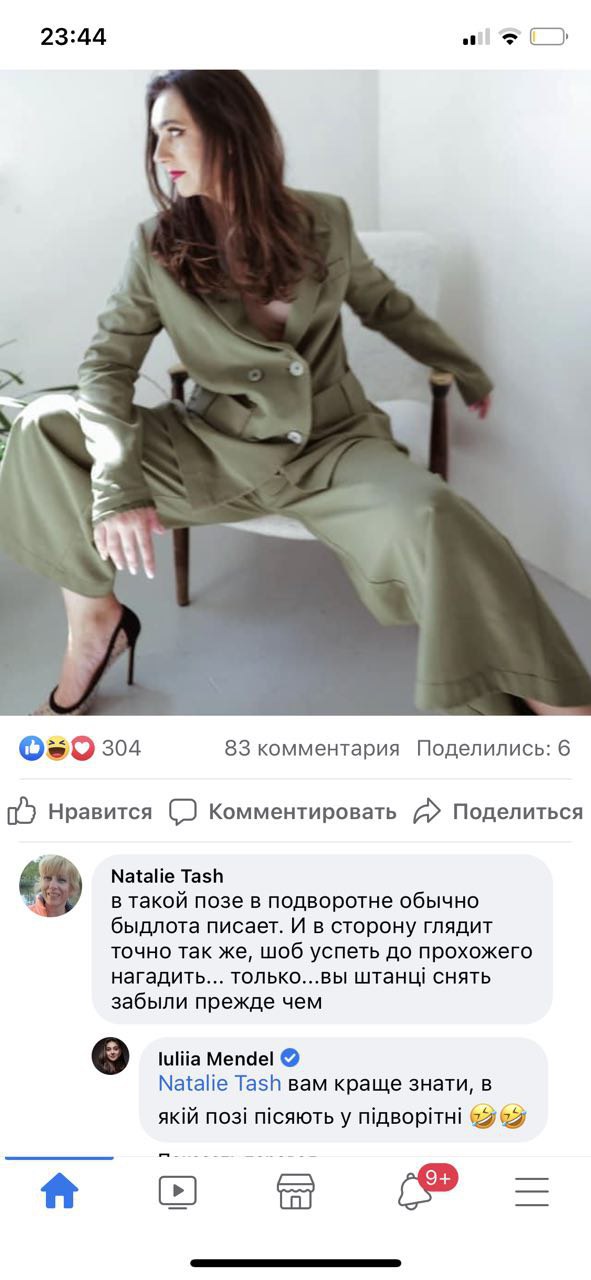The image size is (591, 1280).
Task: Open Natalie Tash name in comment
Action: click(x=167, y=876)
